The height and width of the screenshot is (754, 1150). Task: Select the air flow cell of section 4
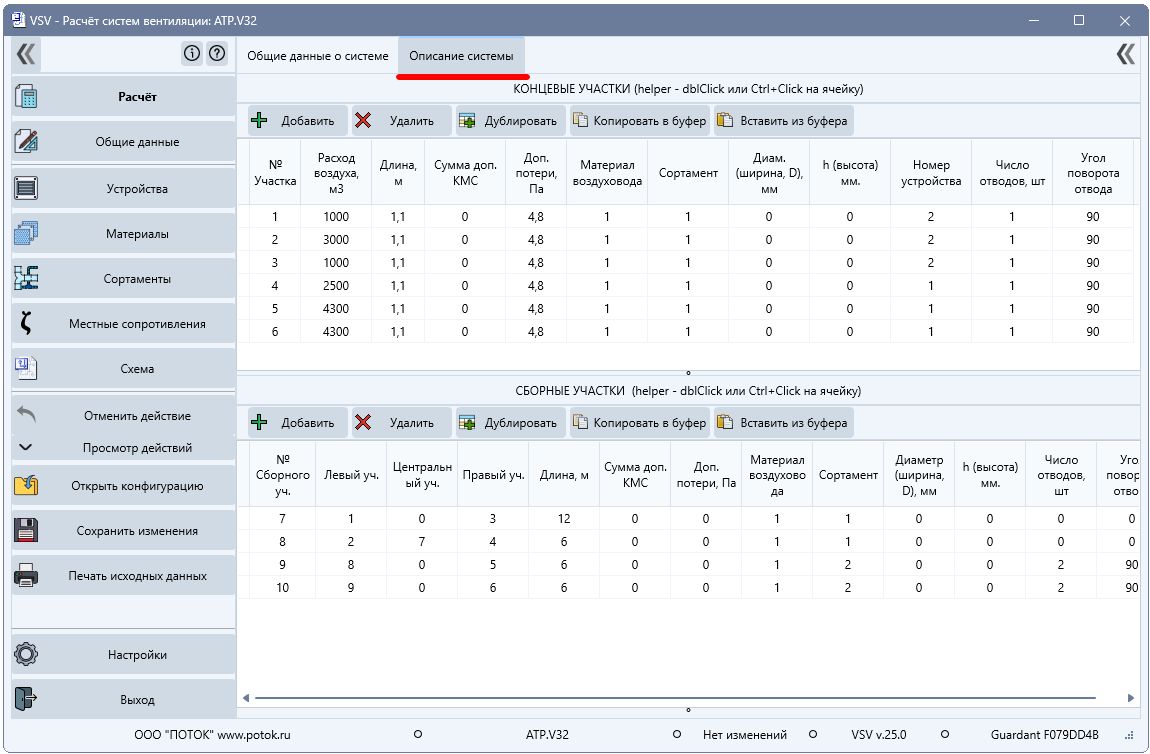pos(336,285)
